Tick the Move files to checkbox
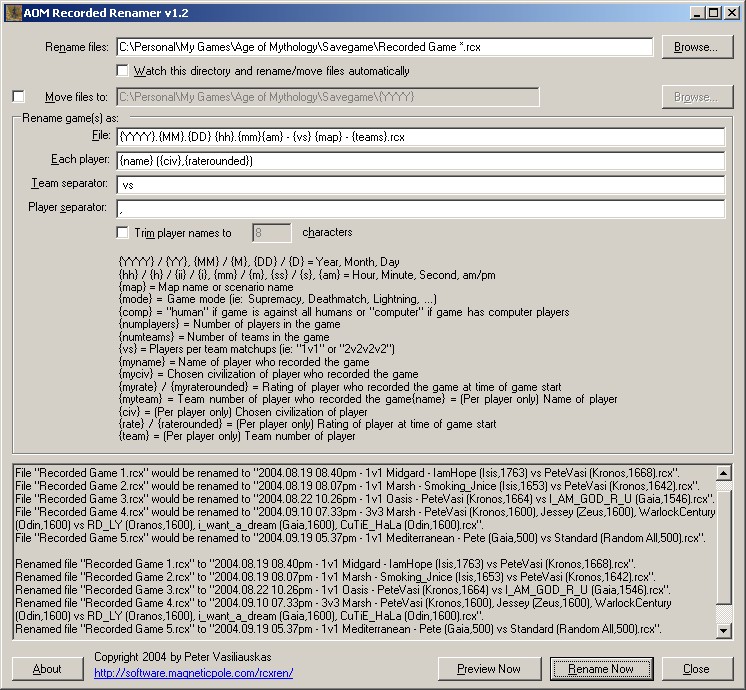Screen dimensions: 746x690 point(19,97)
